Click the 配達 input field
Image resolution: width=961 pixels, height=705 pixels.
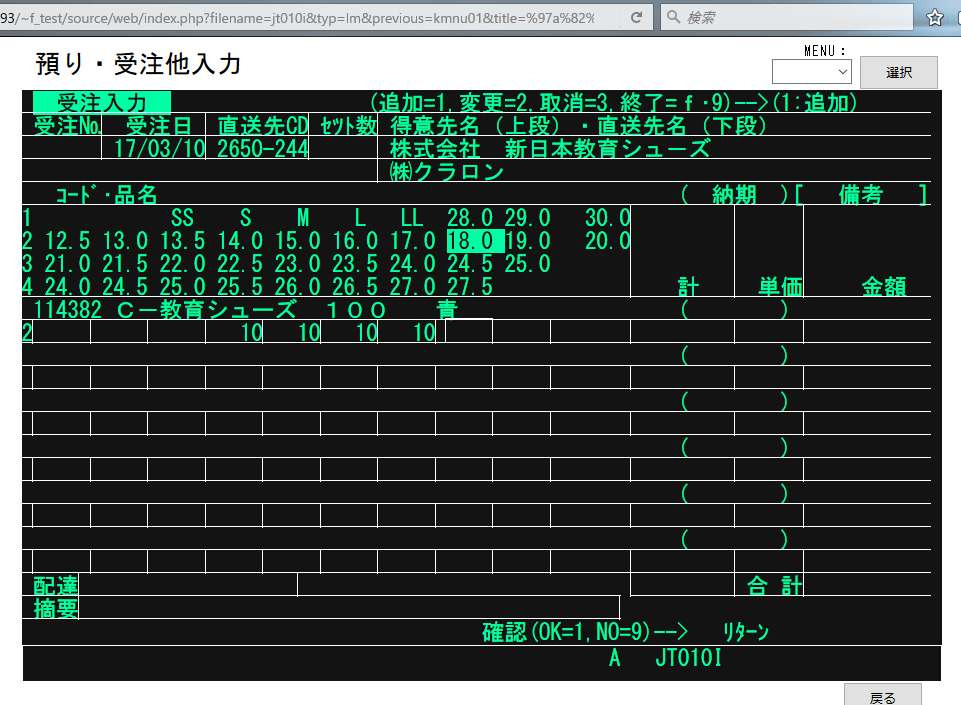click(x=188, y=585)
